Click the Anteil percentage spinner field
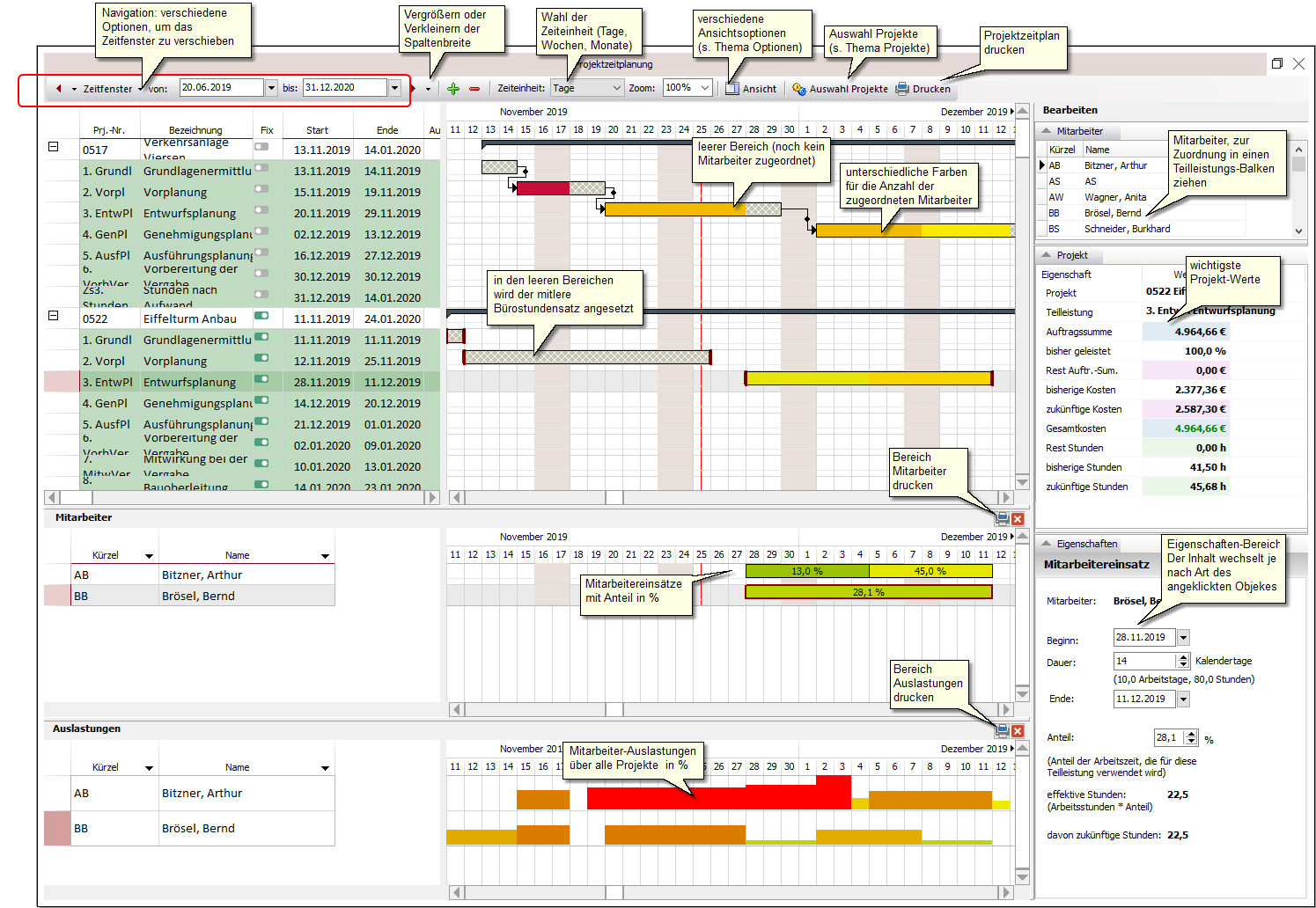The width and height of the screenshot is (1316, 908). pyautogui.click(x=1168, y=738)
